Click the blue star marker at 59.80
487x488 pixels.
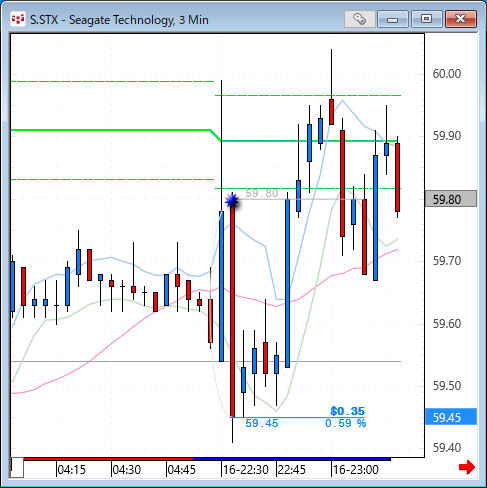tap(232, 200)
